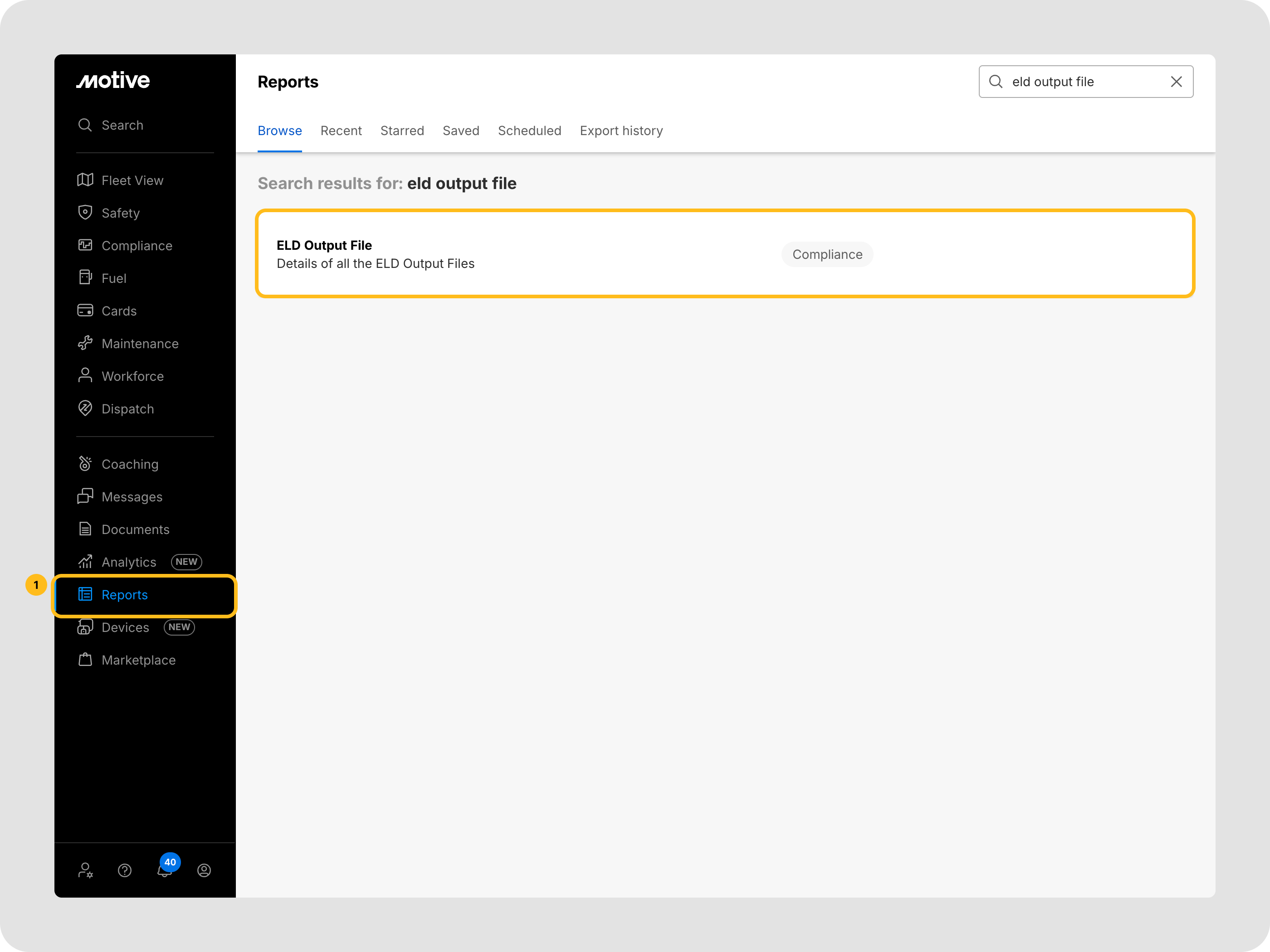Switch to the Starred tab
This screenshot has height=952, width=1270.
point(402,131)
